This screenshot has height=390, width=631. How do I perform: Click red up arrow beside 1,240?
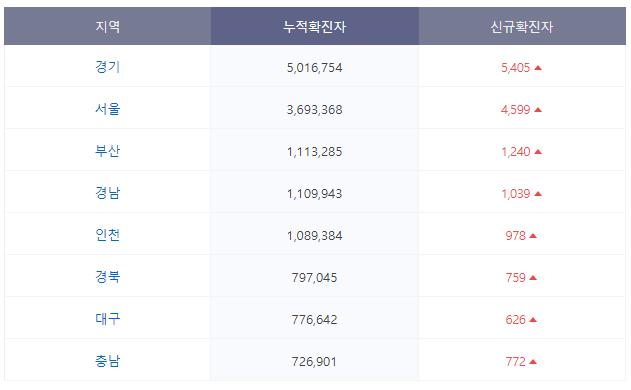pos(538,152)
